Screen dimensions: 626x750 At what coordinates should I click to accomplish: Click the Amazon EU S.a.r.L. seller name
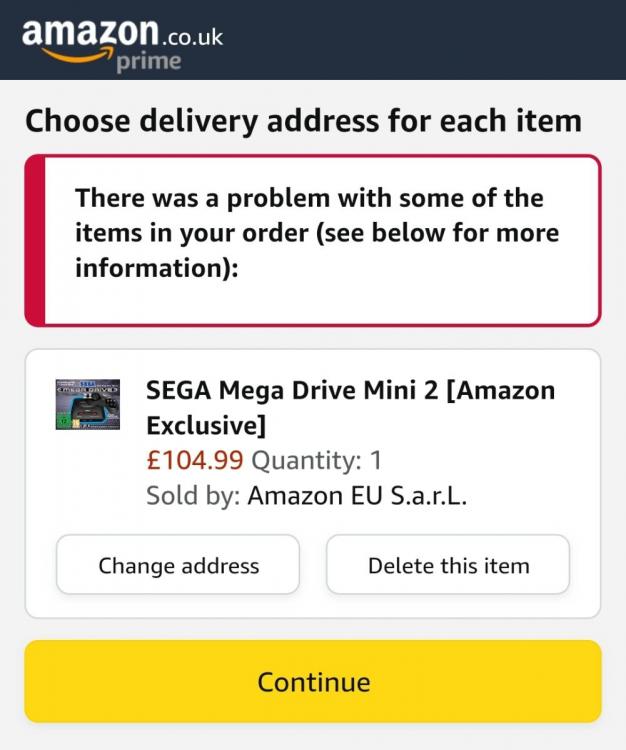click(357, 496)
